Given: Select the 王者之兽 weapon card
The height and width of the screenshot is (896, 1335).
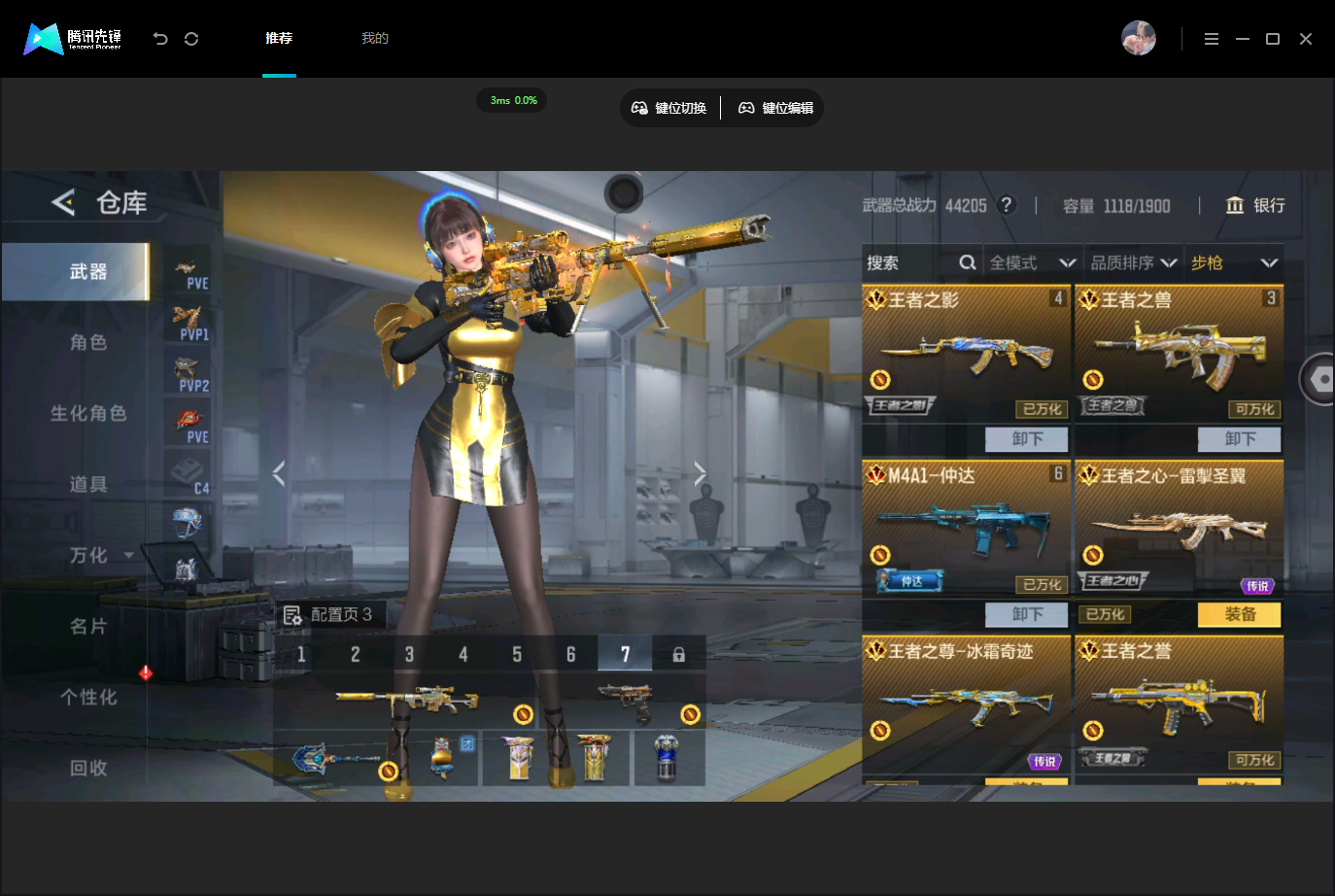Looking at the screenshot, I should 1180,353.
